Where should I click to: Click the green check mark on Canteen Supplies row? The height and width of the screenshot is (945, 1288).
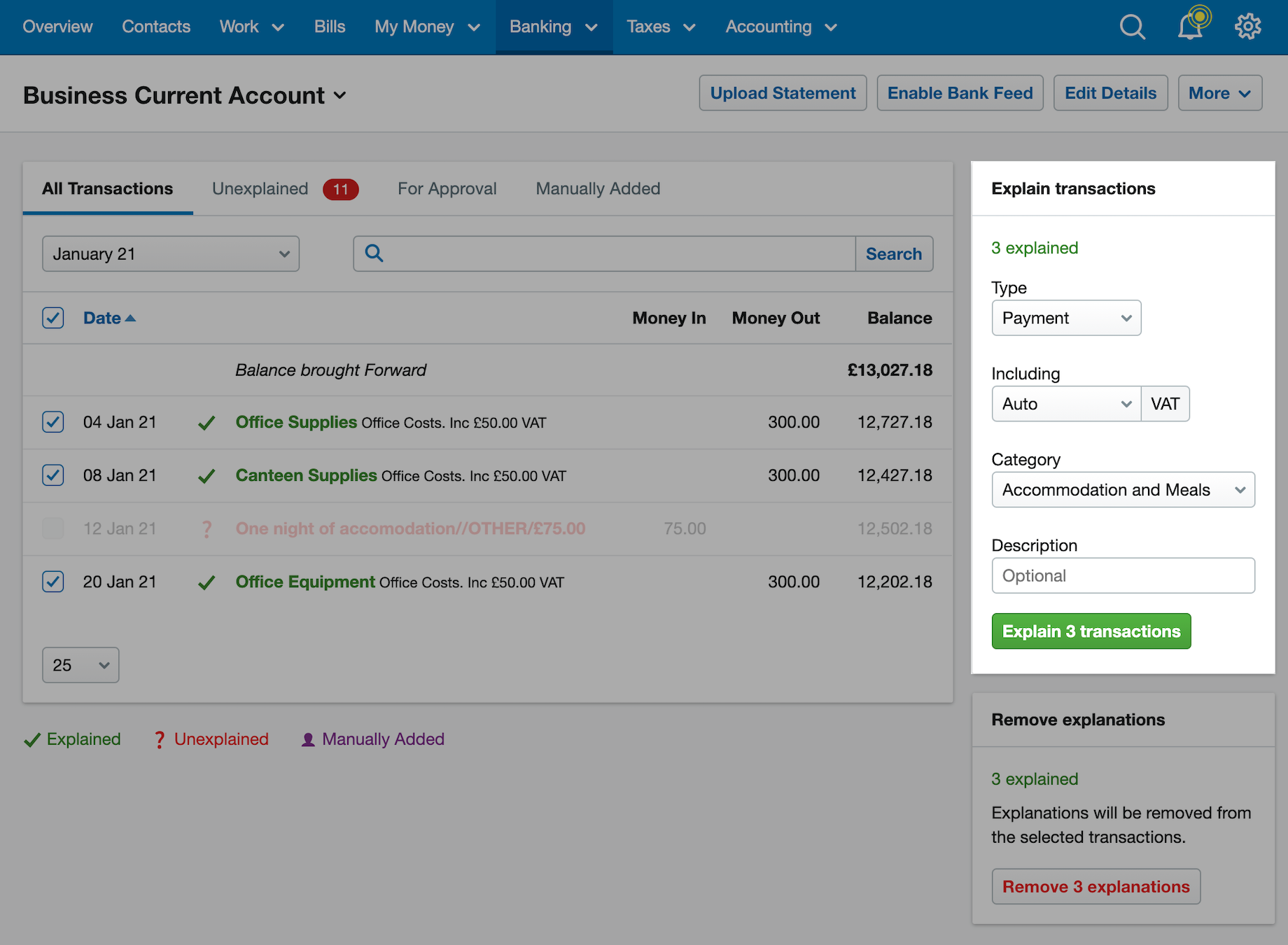(x=206, y=476)
